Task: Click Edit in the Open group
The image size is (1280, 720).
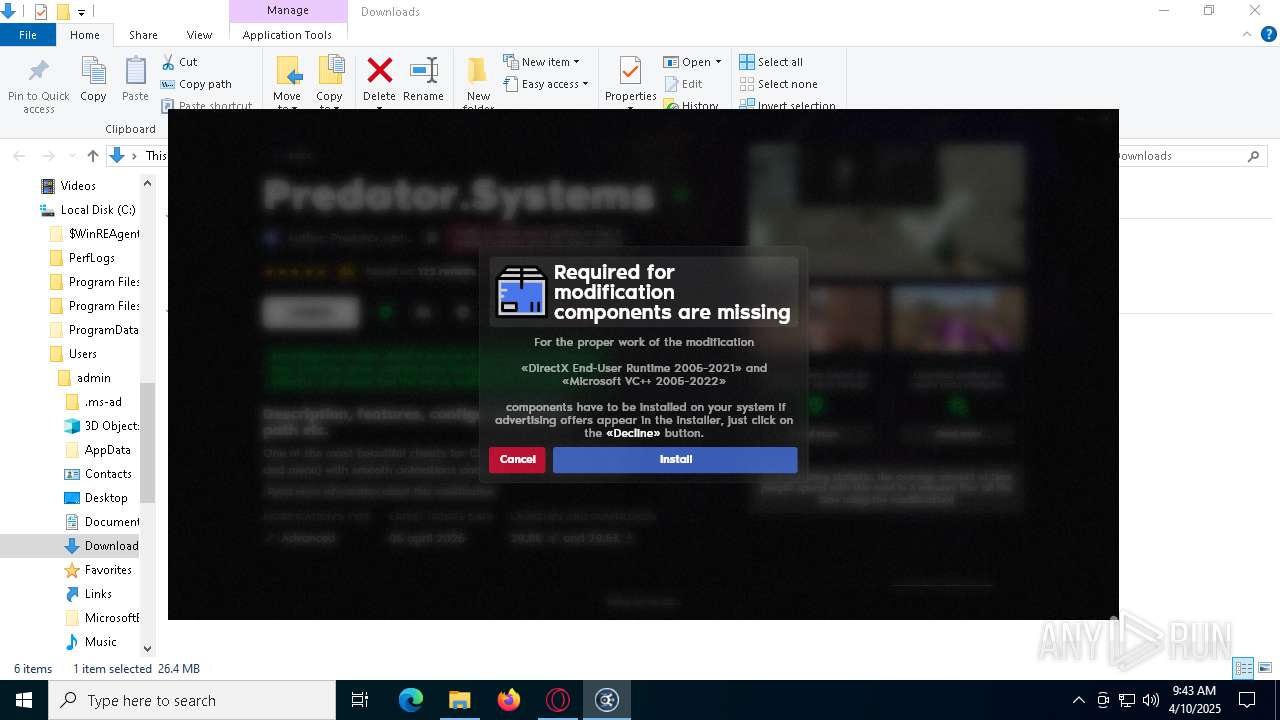Action: click(683, 84)
